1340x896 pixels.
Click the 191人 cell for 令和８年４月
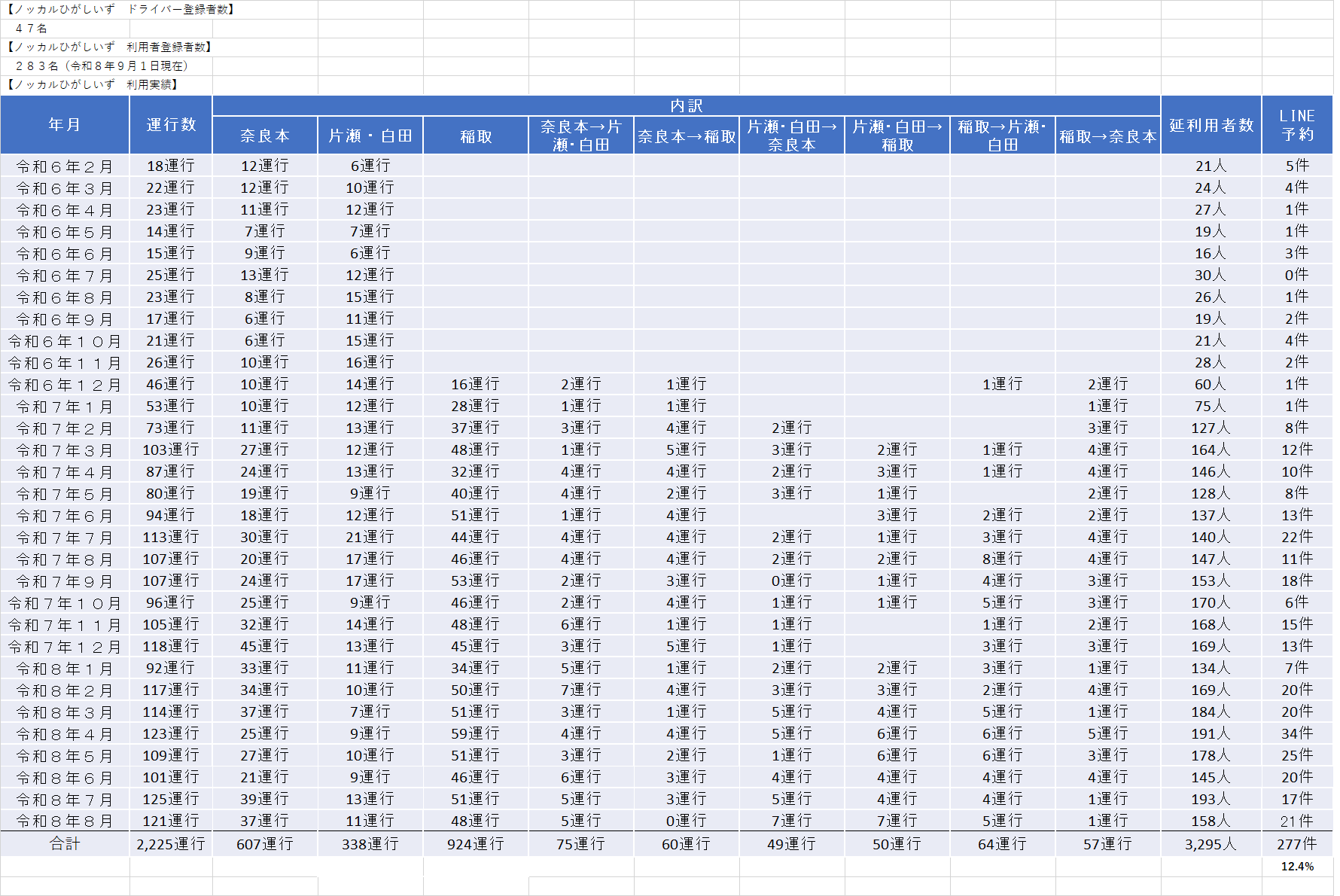coord(1211,733)
